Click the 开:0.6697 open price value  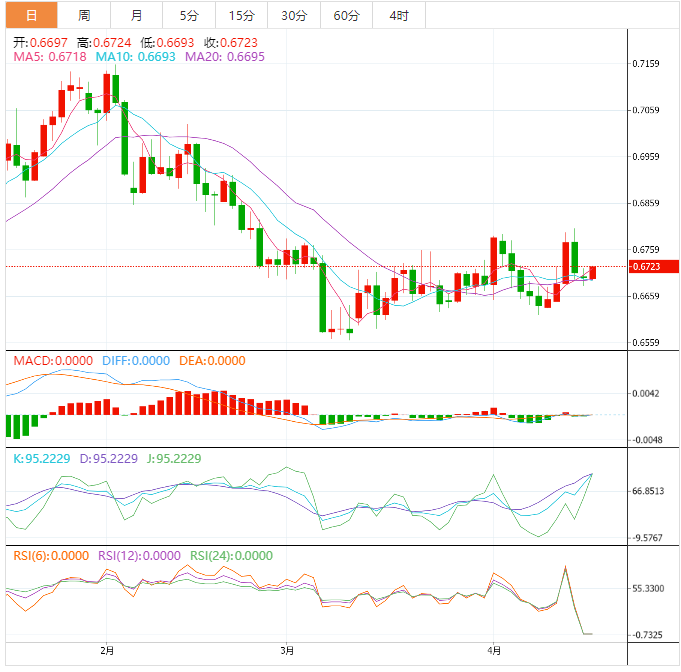click(x=40, y=43)
